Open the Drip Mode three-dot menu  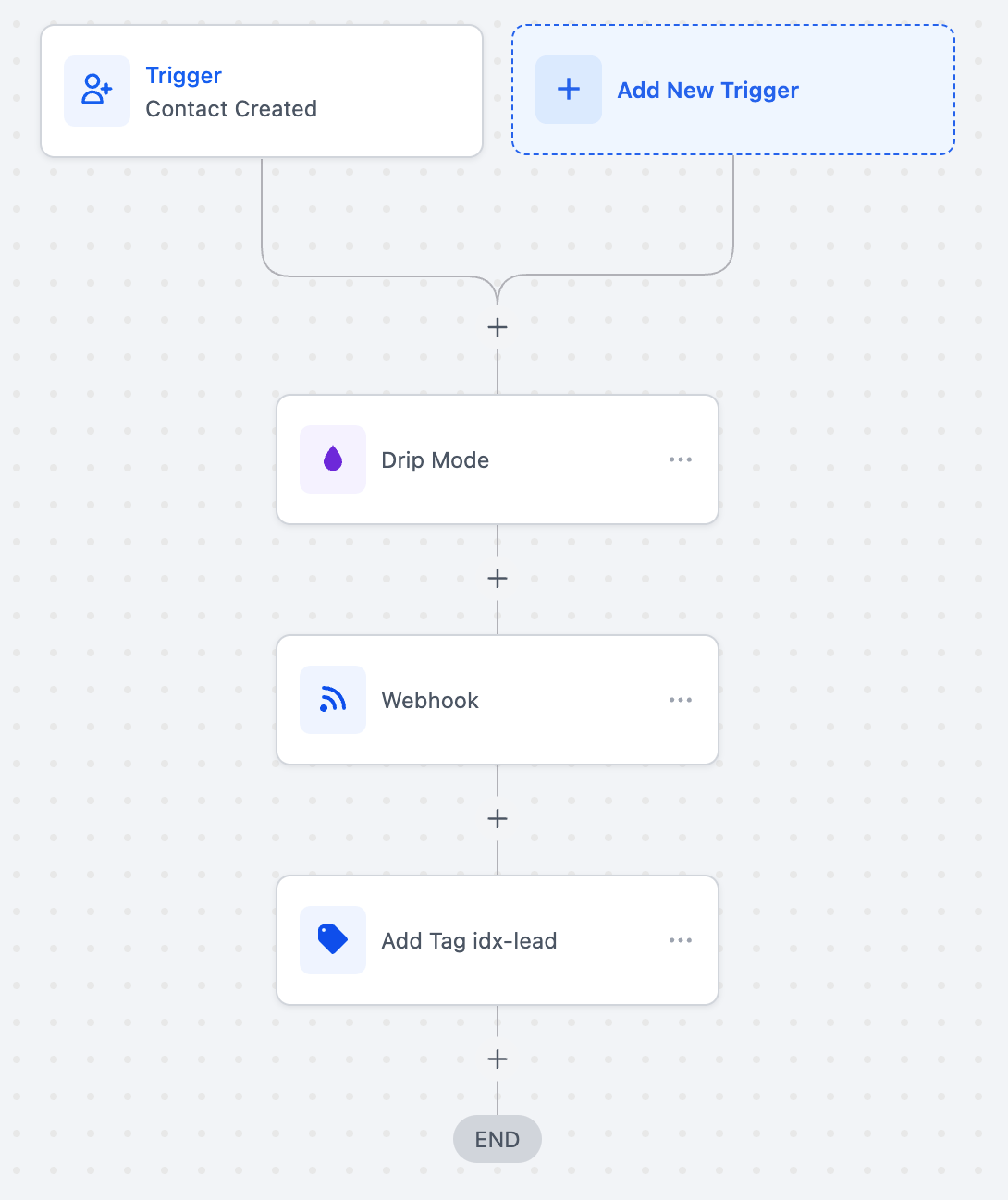pyautogui.click(x=681, y=459)
